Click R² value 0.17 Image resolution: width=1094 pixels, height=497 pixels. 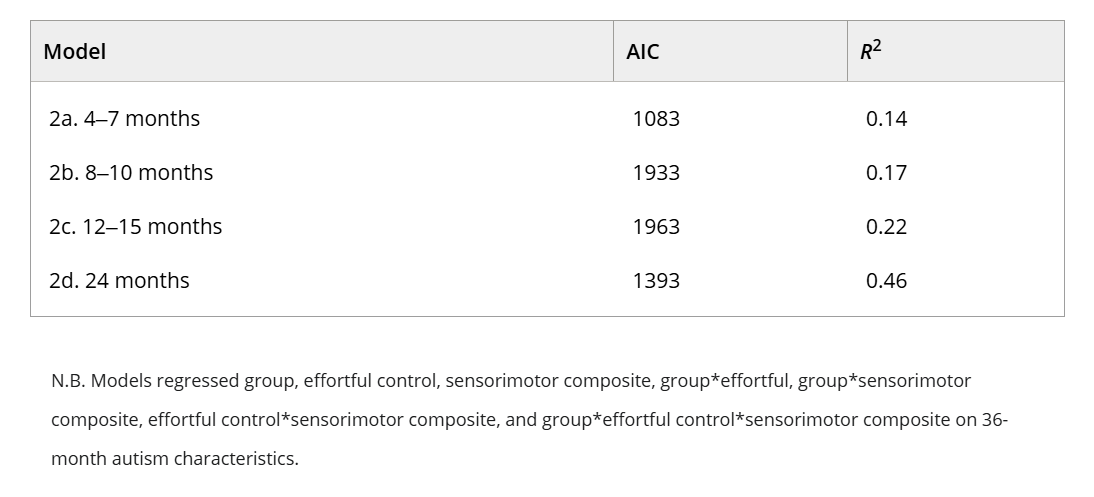[x=886, y=172]
